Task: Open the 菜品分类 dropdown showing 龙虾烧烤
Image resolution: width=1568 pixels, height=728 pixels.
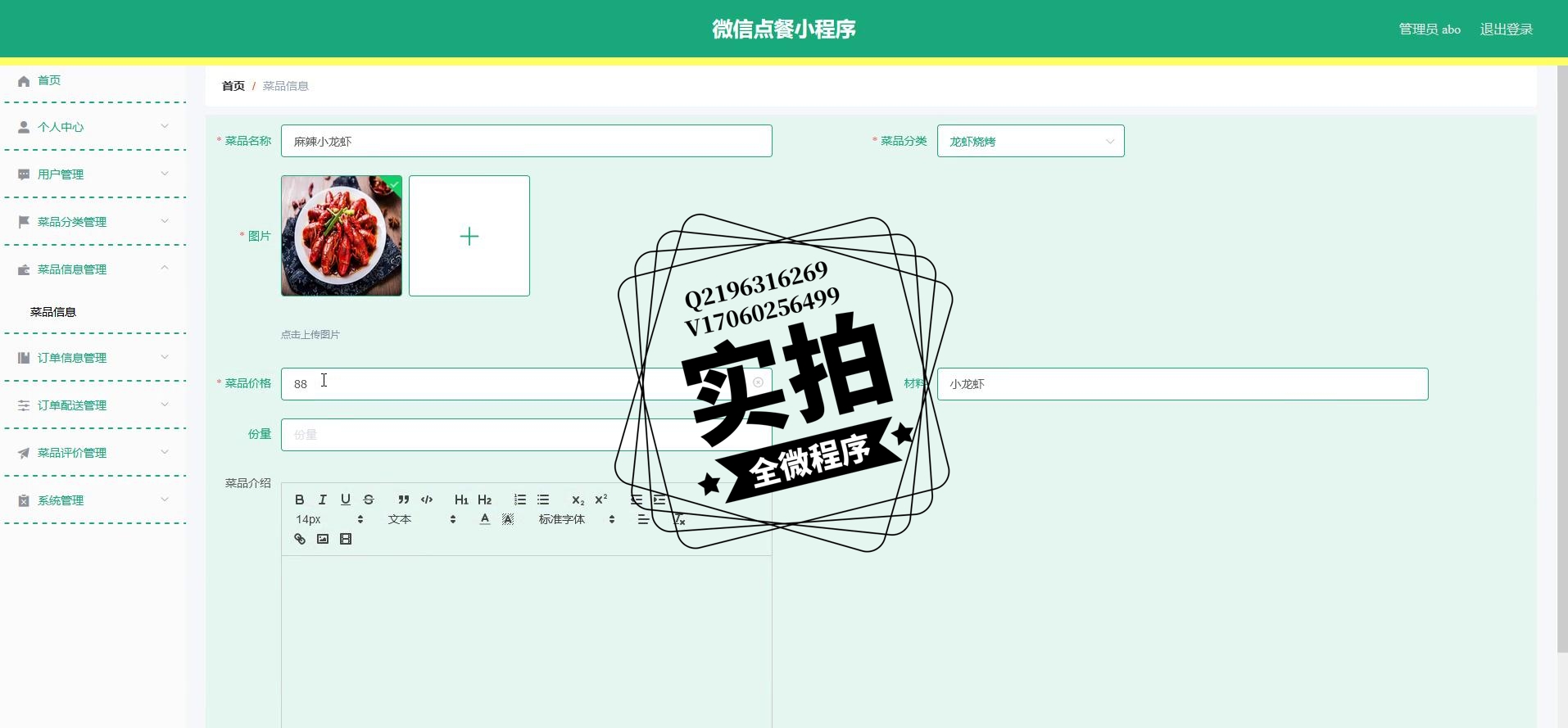Action: click(x=1031, y=141)
